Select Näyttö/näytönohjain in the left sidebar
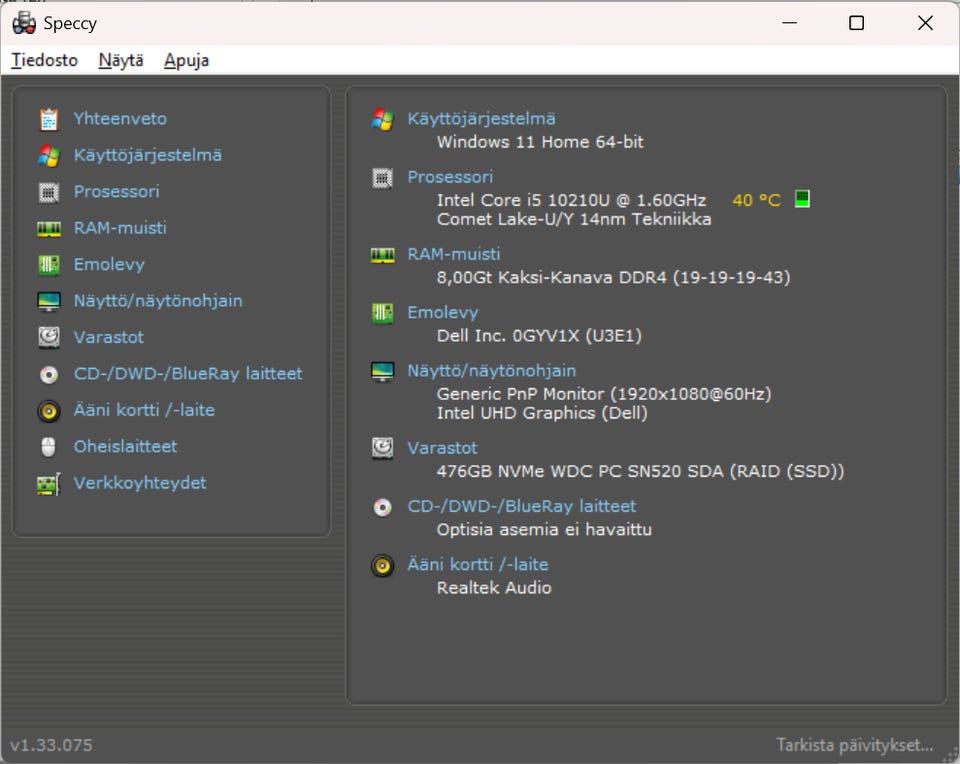The image size is (960, 764). tap(157, 301)
